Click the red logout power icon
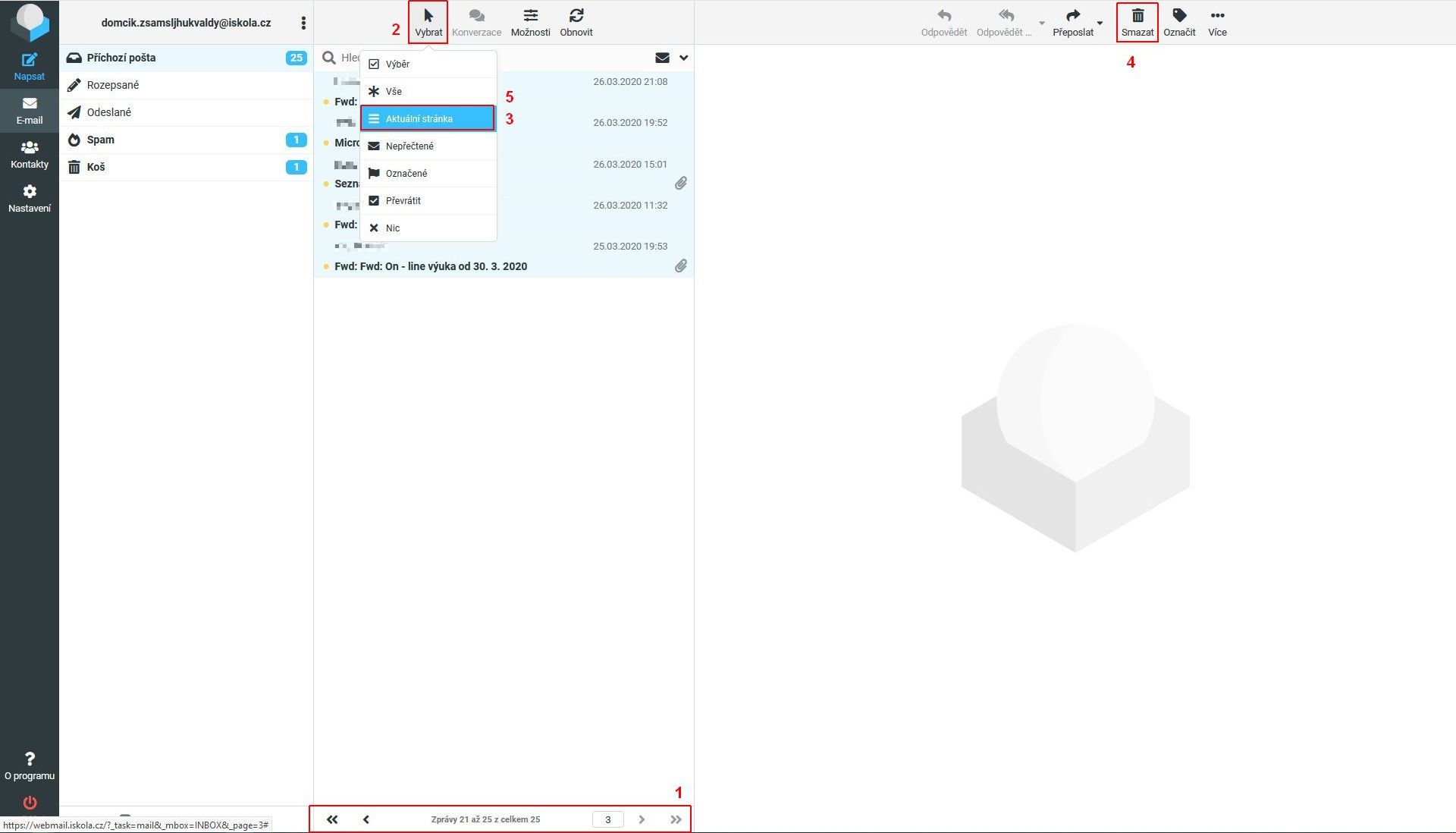The height and width of the screenshot is (833, 1456). click(x=29, y=803)
